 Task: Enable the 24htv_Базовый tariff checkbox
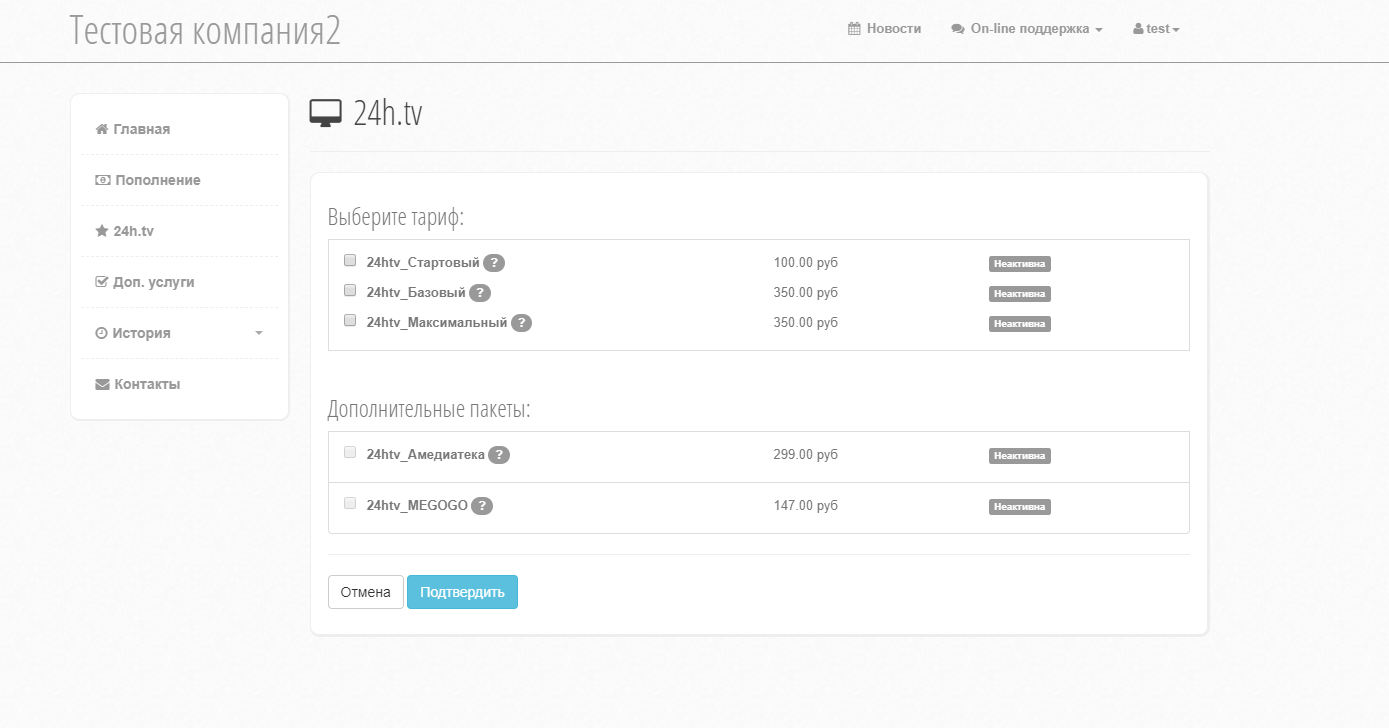coord(350,290)
